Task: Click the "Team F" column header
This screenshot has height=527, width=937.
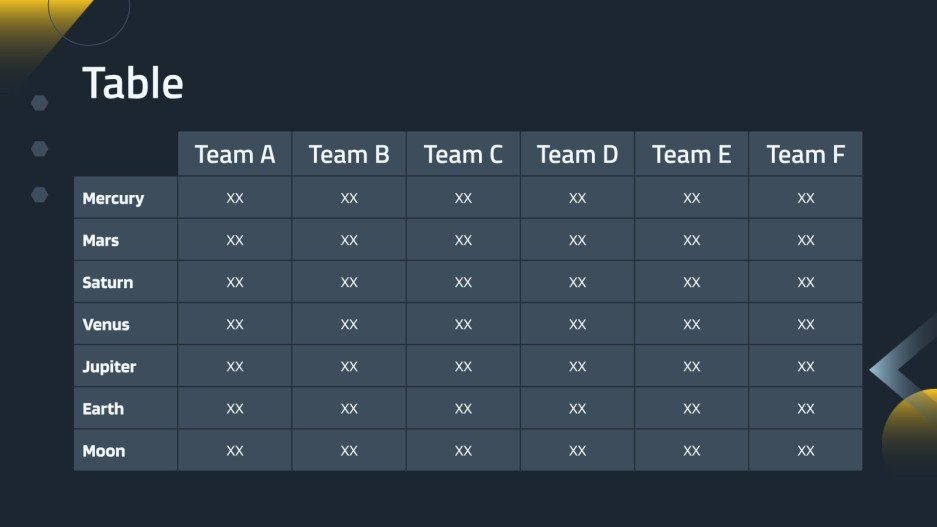Action: [x=805, y=154]
